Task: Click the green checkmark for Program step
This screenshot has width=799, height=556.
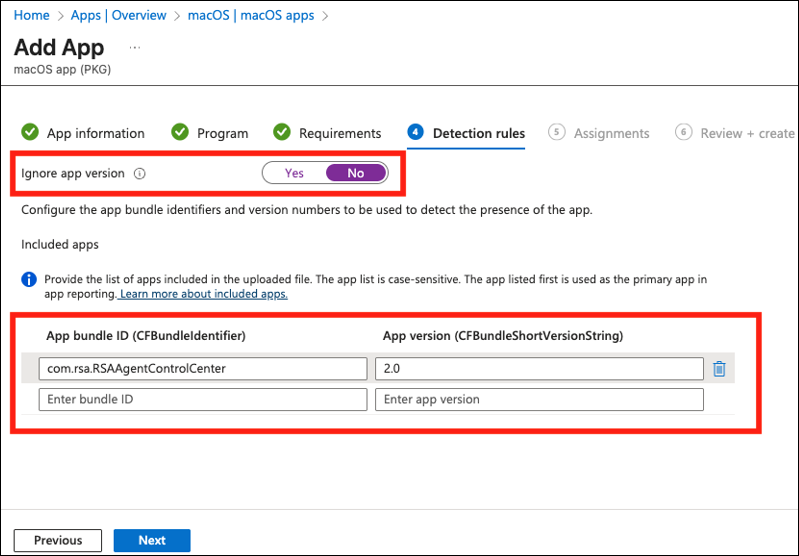Action: pyautogui.click(x=180, y=133)
